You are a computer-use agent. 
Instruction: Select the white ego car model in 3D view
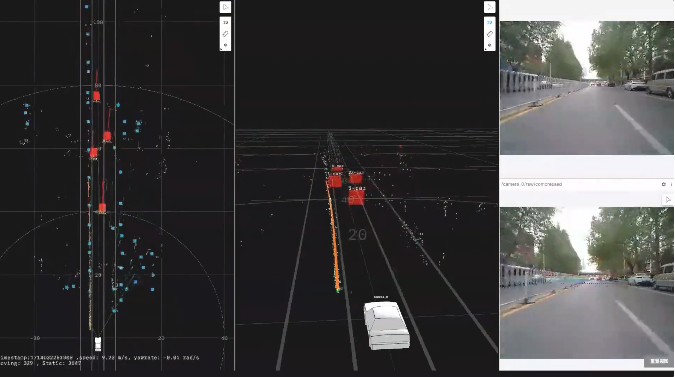pos(386,325)
